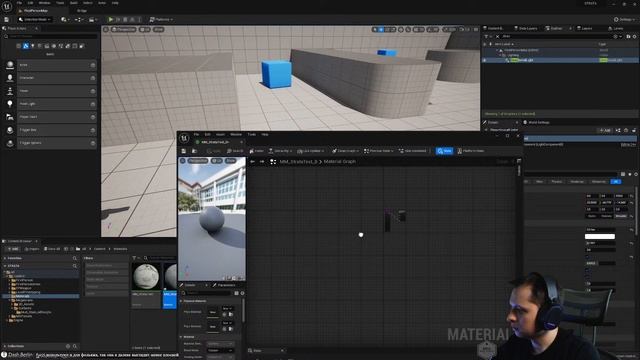Open the Edit menu of the main editor

click(30, 3)
